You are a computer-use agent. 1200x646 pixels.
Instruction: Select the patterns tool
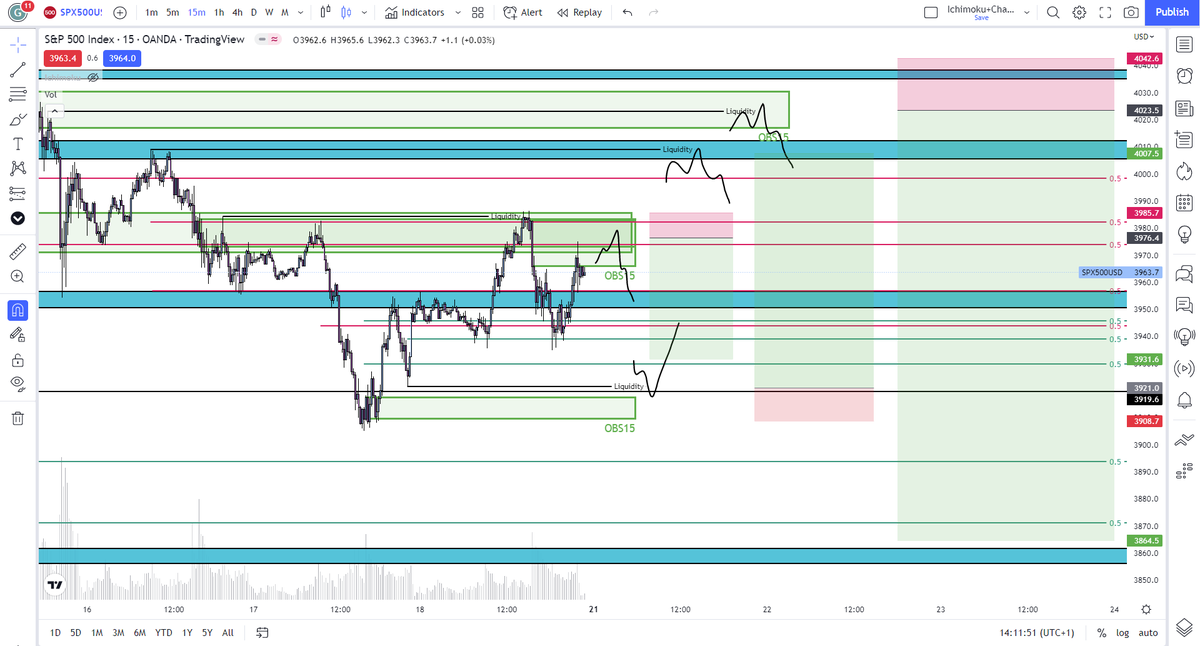(17, 168)
